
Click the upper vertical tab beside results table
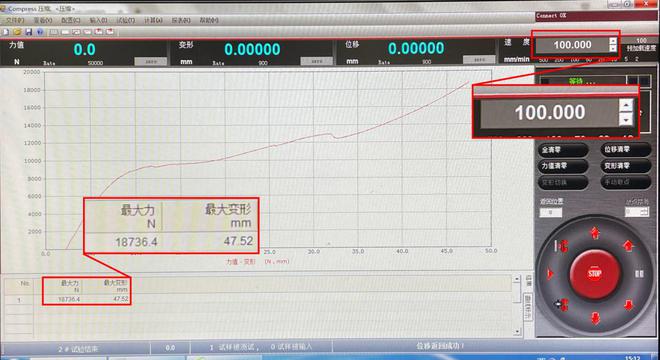coord(529,281)
